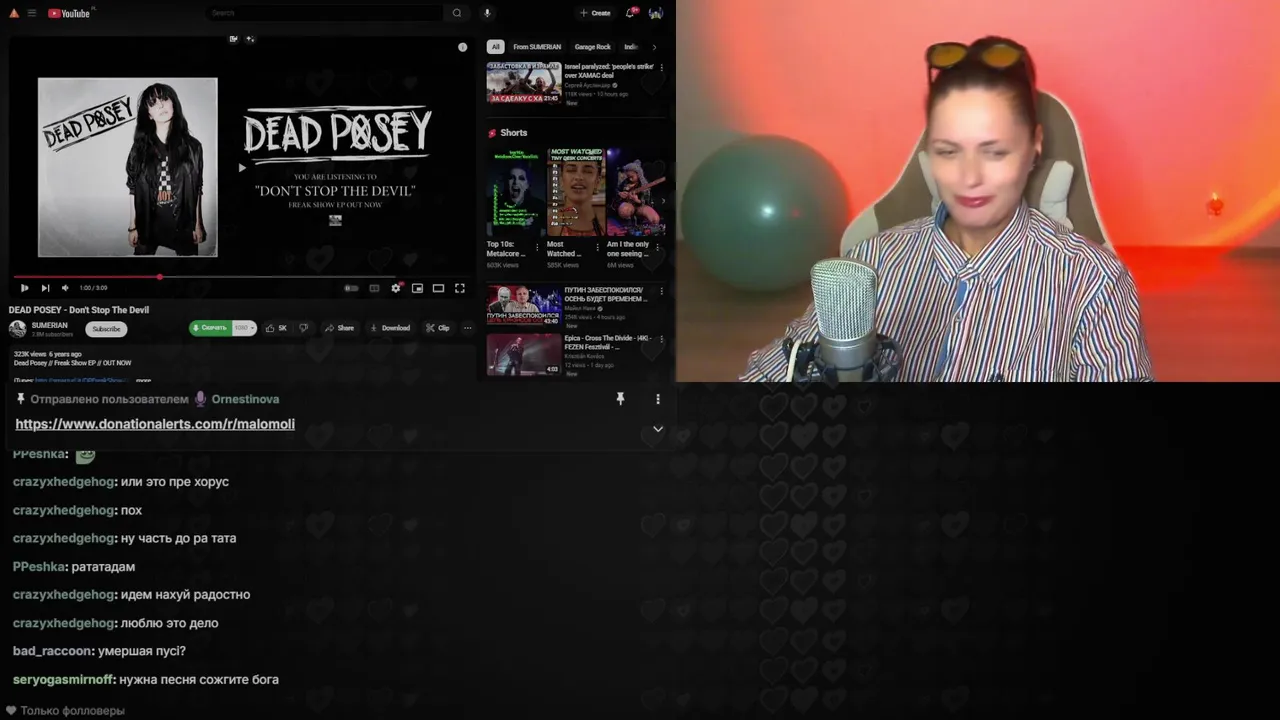Viewport: 1280px width, 720px height.
Task: Toggle subtitles in the video player
Action: (x=374, y=288)
